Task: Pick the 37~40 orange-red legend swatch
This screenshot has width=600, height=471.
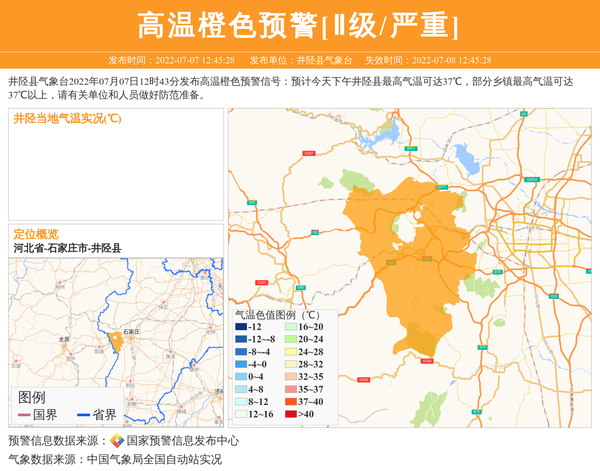Action: [289, 402]
